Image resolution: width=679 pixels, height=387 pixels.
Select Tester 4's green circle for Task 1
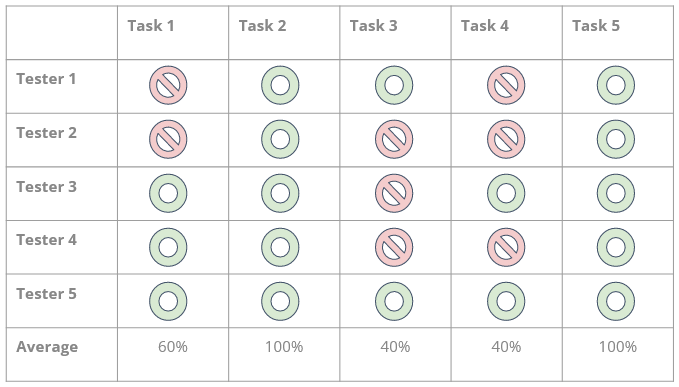(x=168, y=247)
